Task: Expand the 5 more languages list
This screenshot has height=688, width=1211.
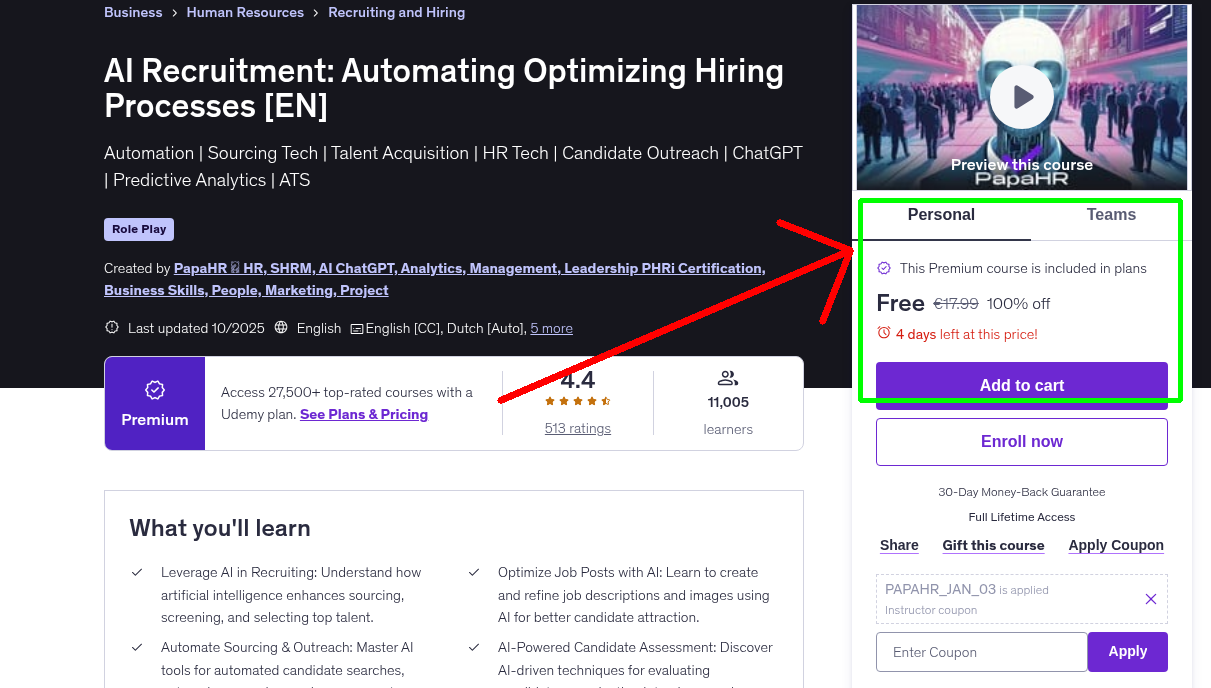Action: coord(551,327)
